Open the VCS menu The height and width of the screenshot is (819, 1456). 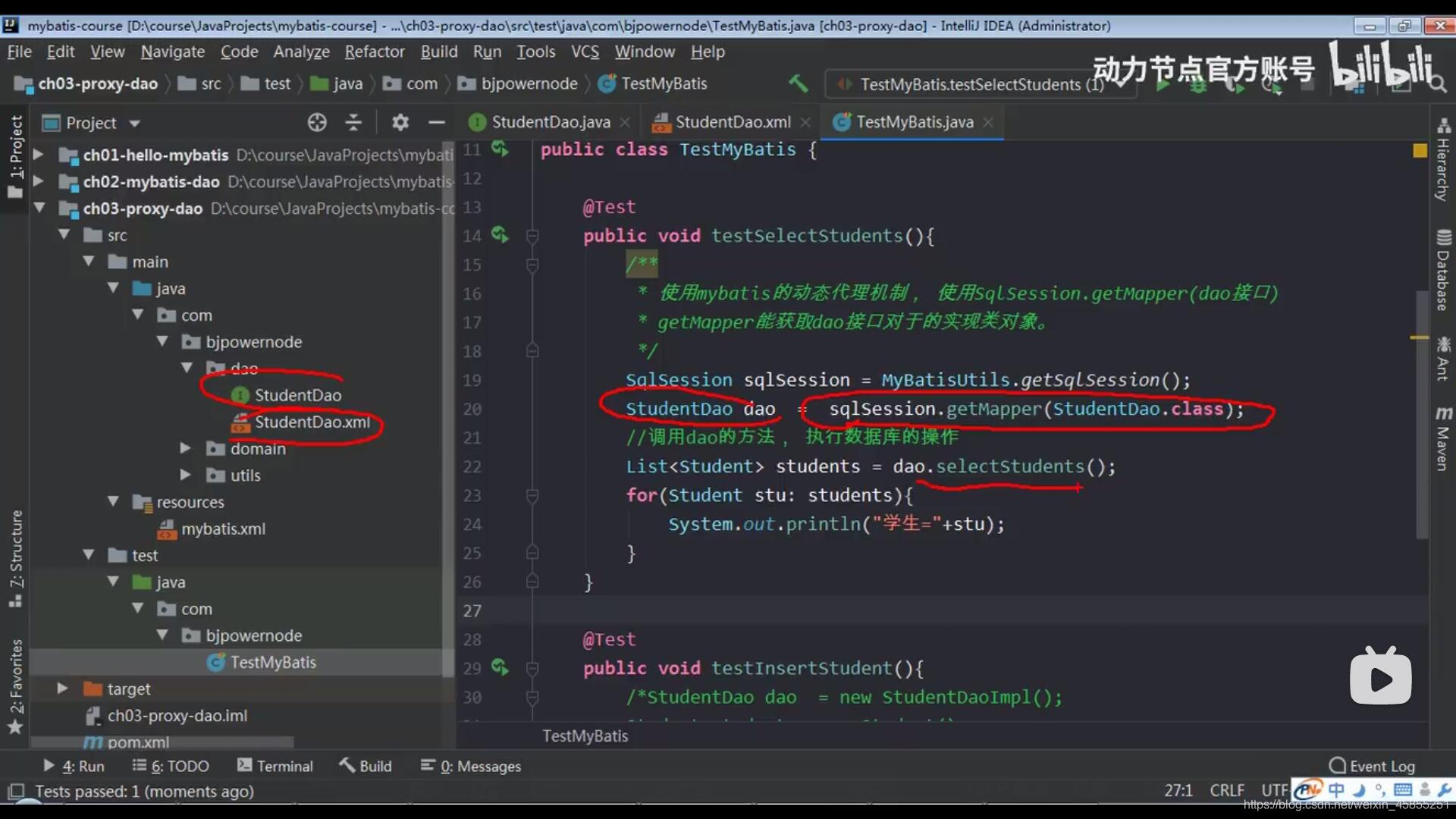click(x=585, y=52)
